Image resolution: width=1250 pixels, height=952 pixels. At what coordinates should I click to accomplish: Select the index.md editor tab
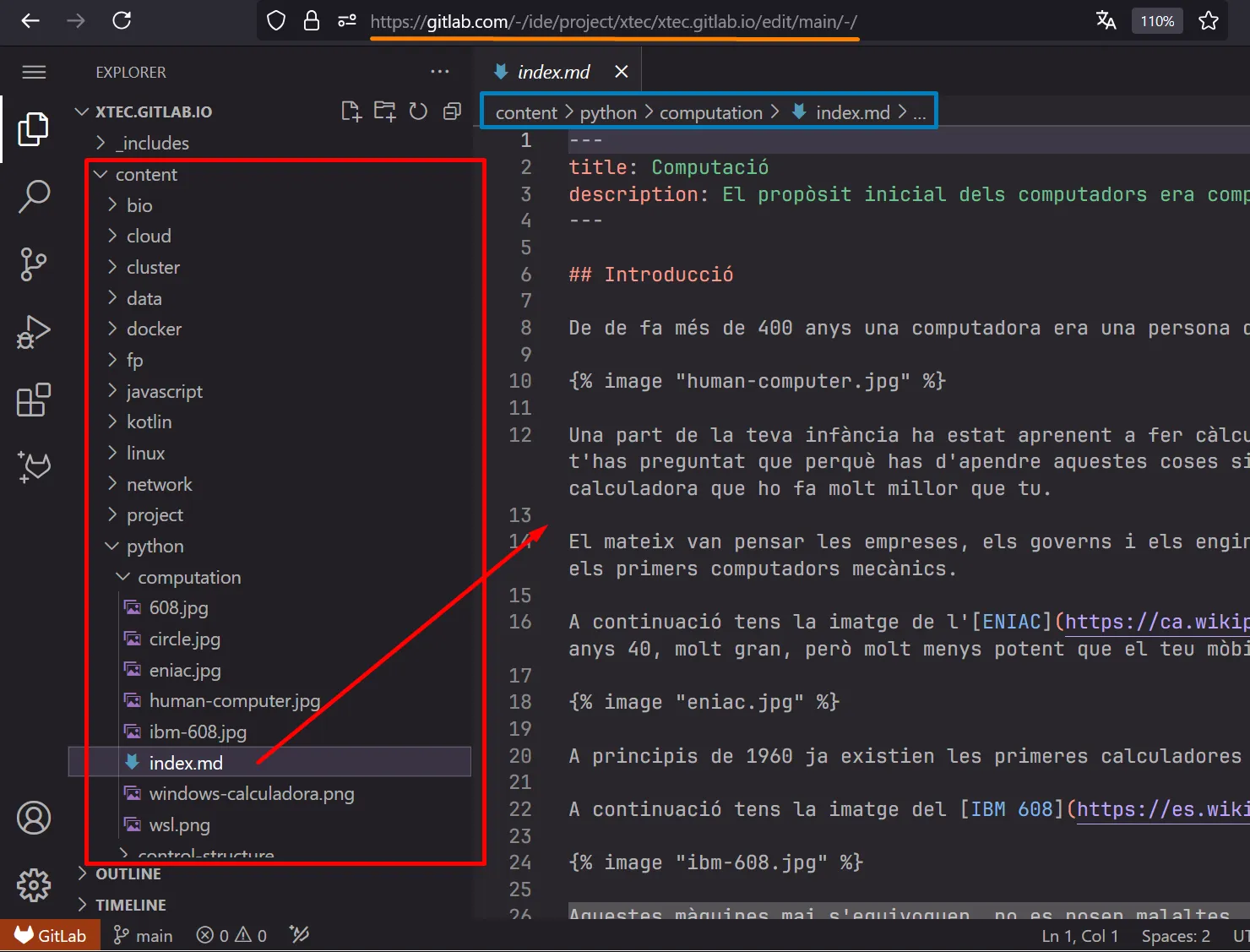tap(553, 72)
